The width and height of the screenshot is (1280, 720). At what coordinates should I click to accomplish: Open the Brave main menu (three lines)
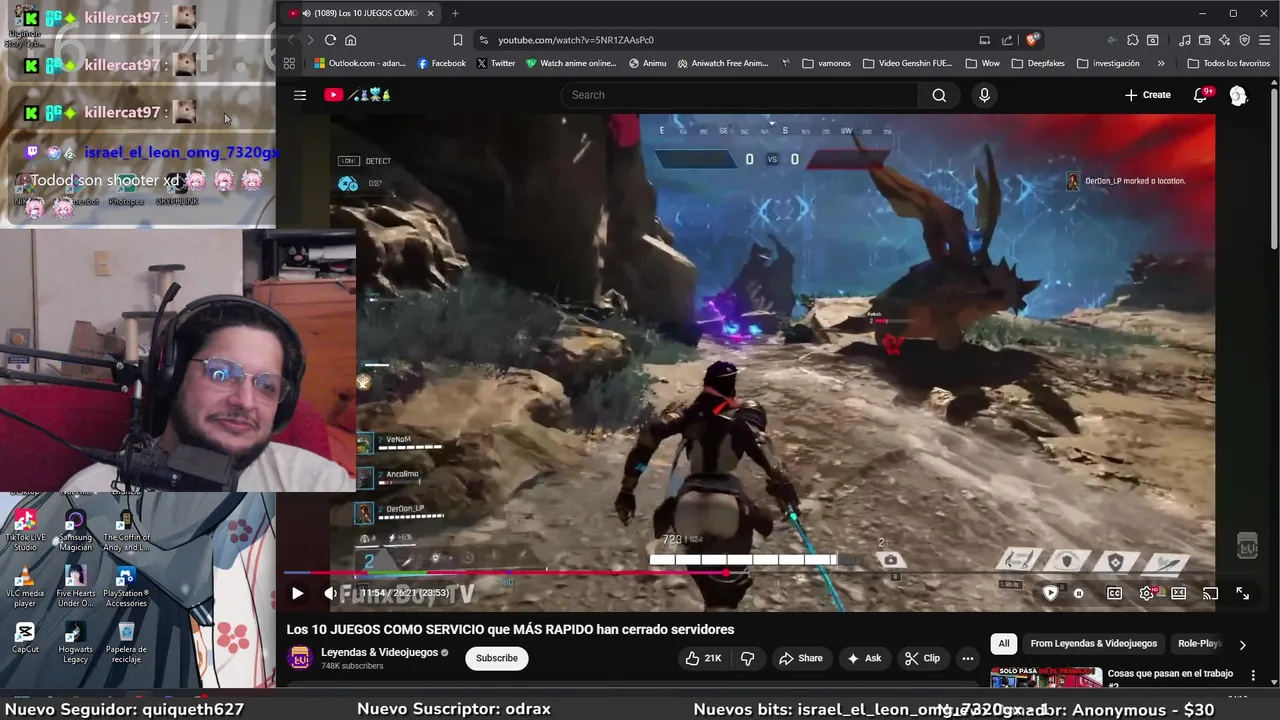coord(1264,40)
